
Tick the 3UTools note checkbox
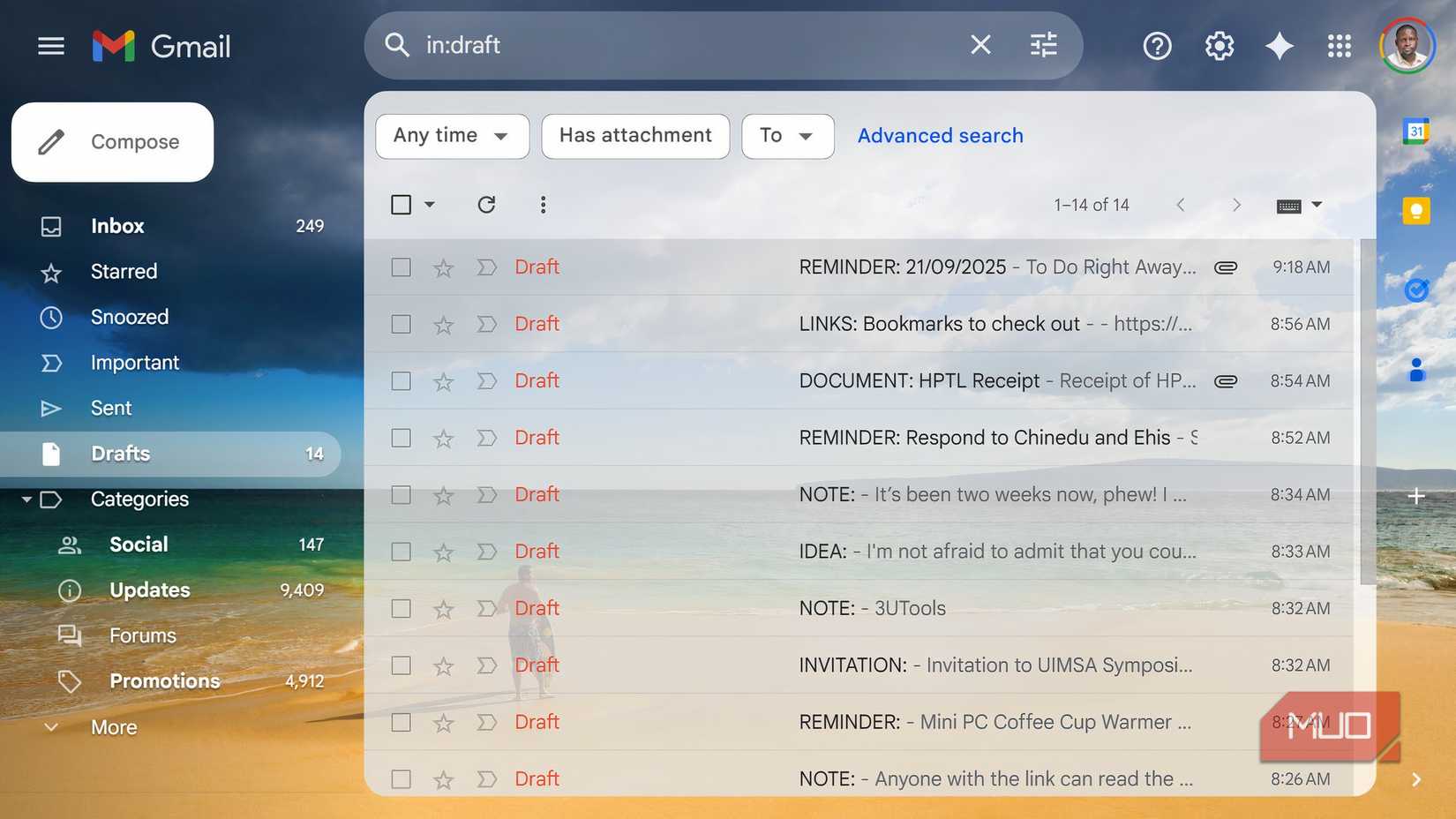pos(401,609)
